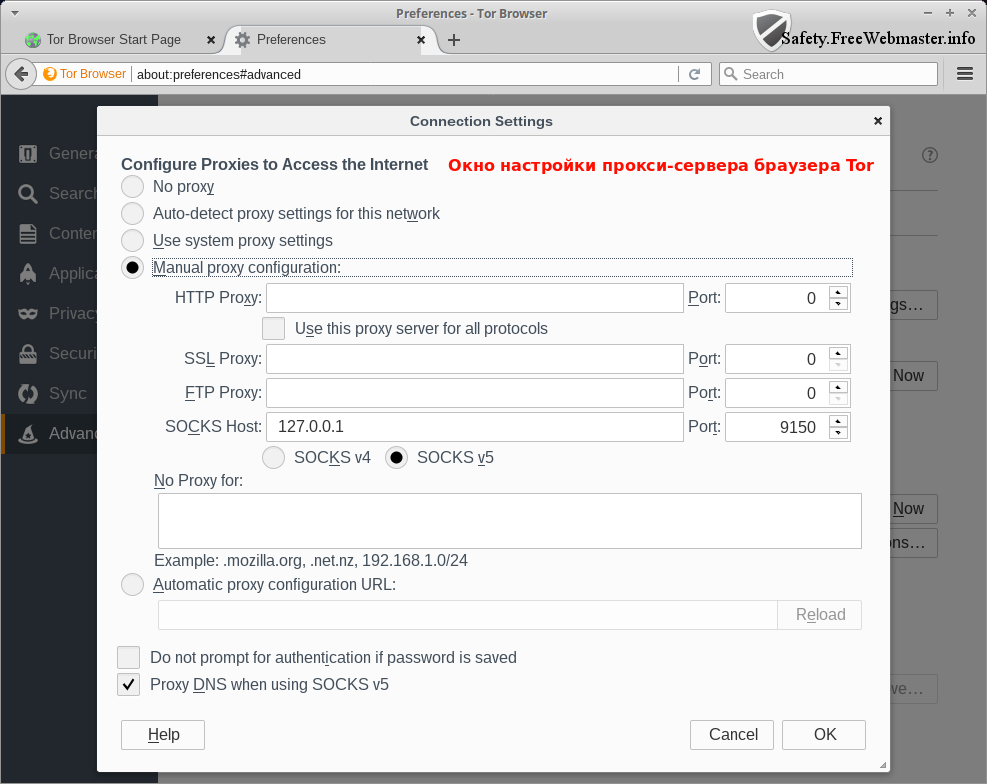Increase the SOCKS port with up arrow

838,421
